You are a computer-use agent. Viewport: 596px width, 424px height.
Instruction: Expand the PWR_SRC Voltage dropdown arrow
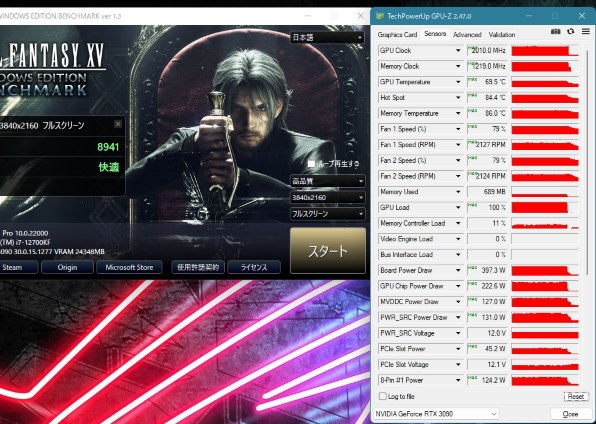(x=458, y=333)
